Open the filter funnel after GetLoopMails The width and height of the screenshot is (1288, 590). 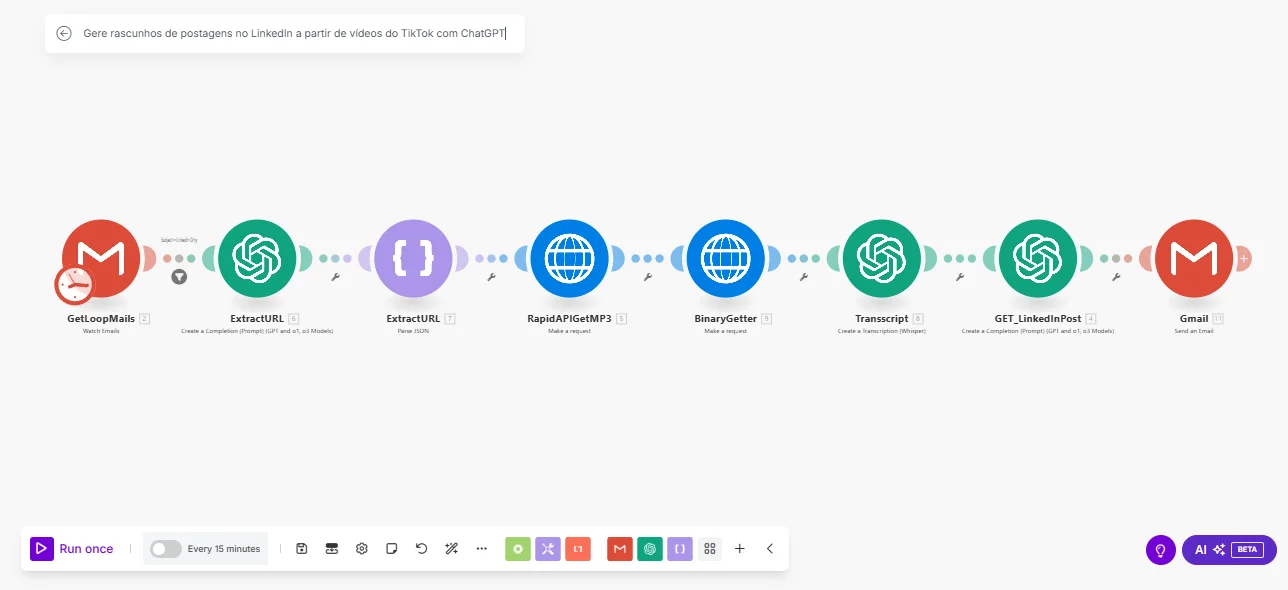click(x=179, y=277)
